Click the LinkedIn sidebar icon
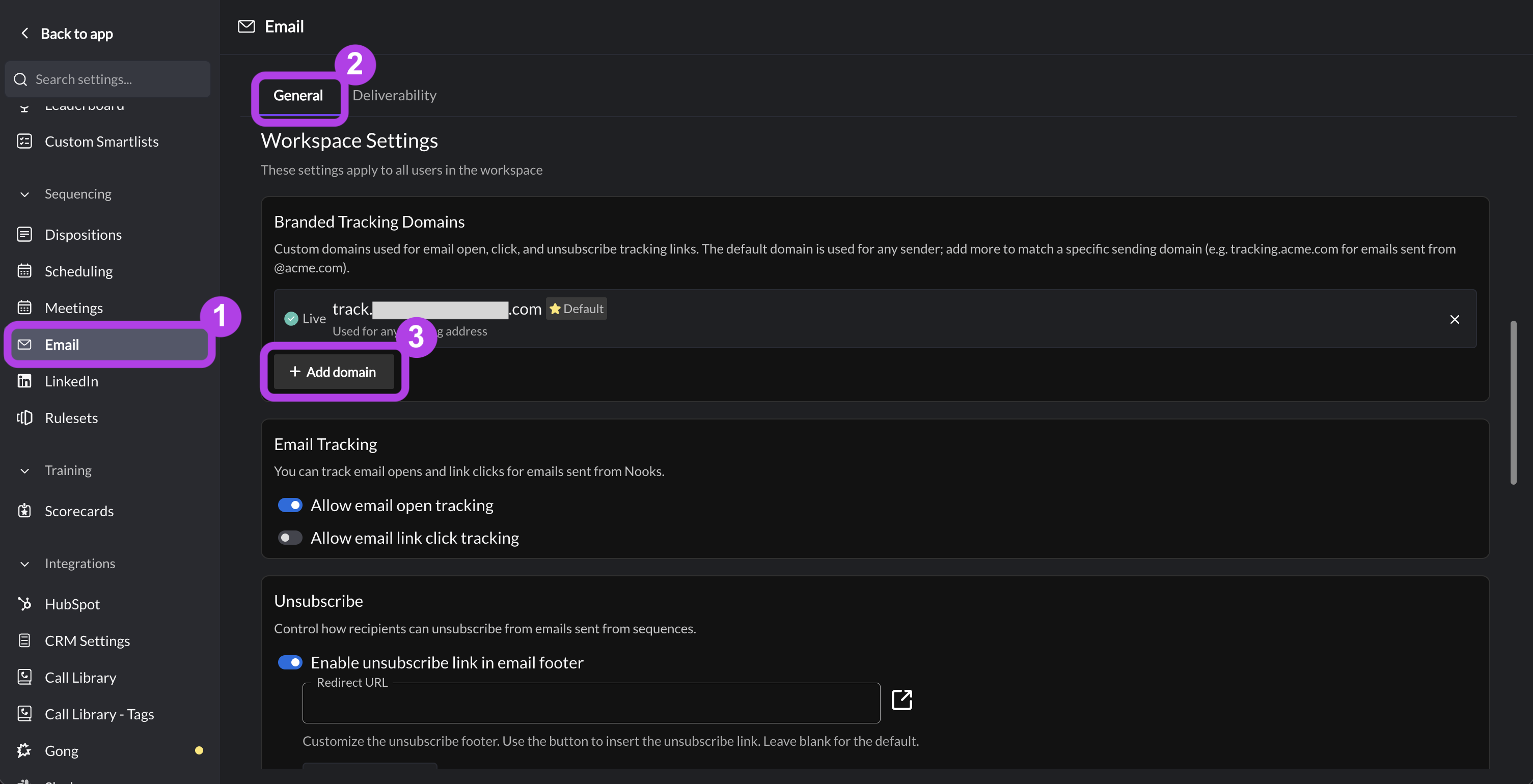Screen dimensions: 1533x784 pyautogui.click(x=24, y=381)
